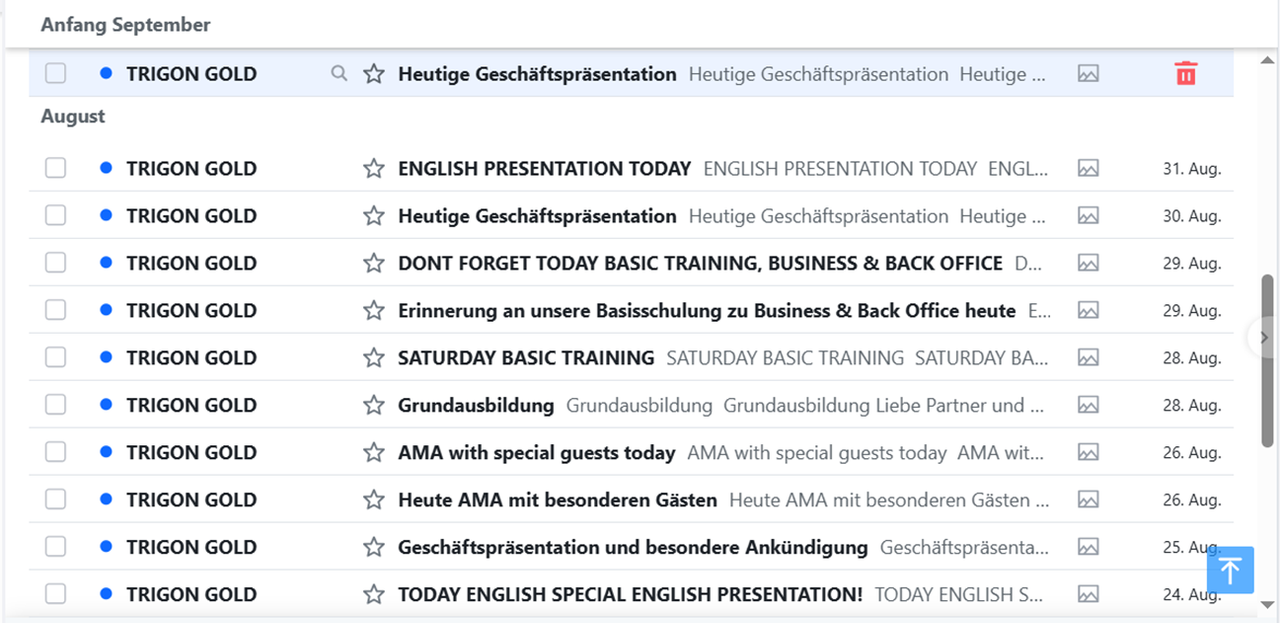Open TODAY ENGLISH SPECIAL ENGLISH PRESENTATION! email

630,594
